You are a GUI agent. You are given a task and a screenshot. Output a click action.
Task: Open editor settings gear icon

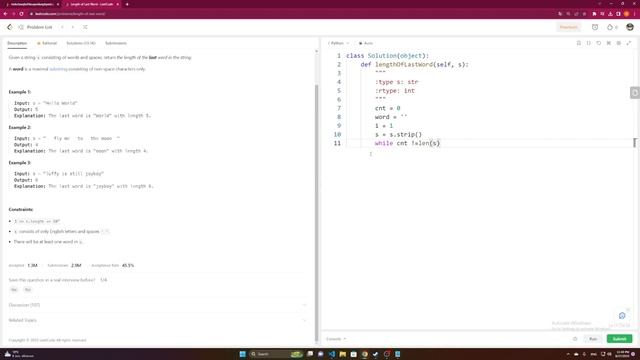[x=618, y=43]
